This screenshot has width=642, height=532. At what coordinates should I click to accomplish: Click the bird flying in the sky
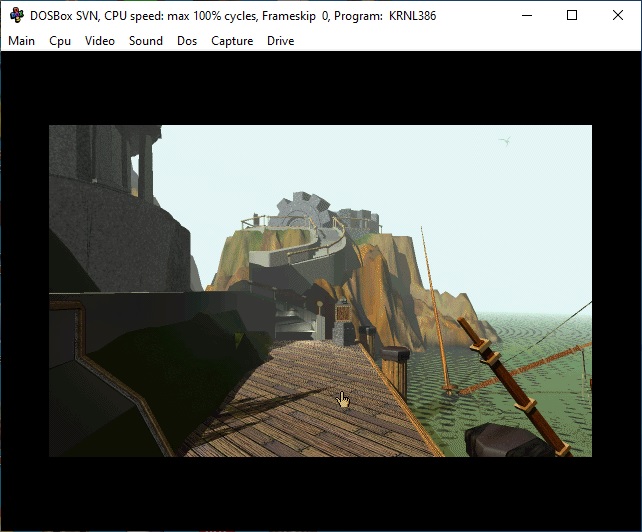(505, 141)
